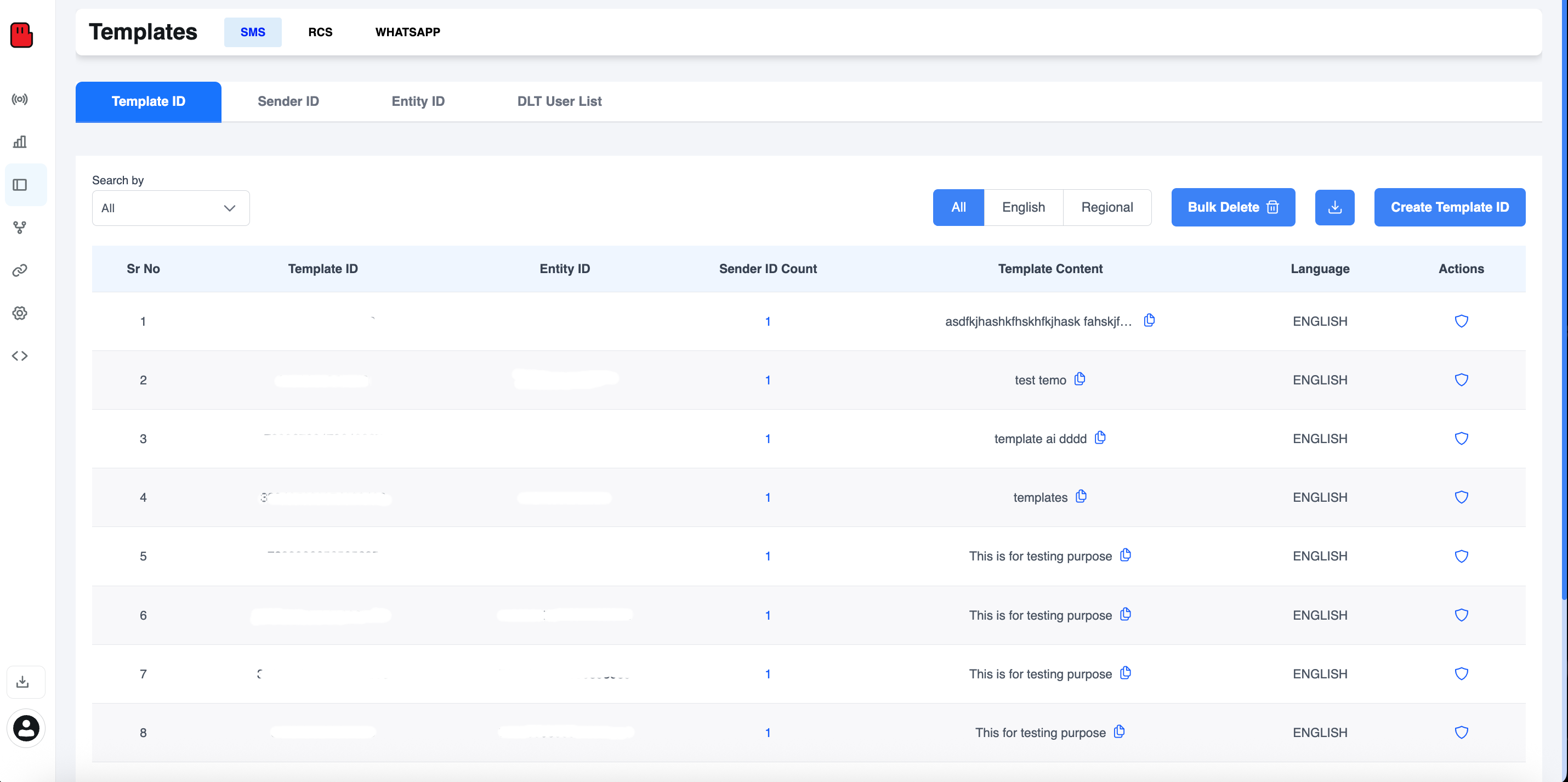This screenshot has height=782, width=1568.
Task: Select the templates panel sidebar icon
Action: click(x=20, y=185)
